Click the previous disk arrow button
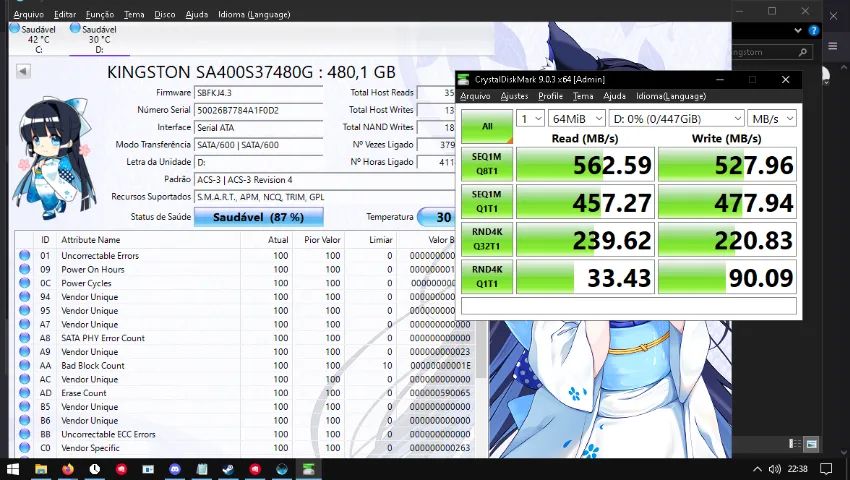Viewport: 850px width, 480px height. pyautogui.click(x=23, y=71)
